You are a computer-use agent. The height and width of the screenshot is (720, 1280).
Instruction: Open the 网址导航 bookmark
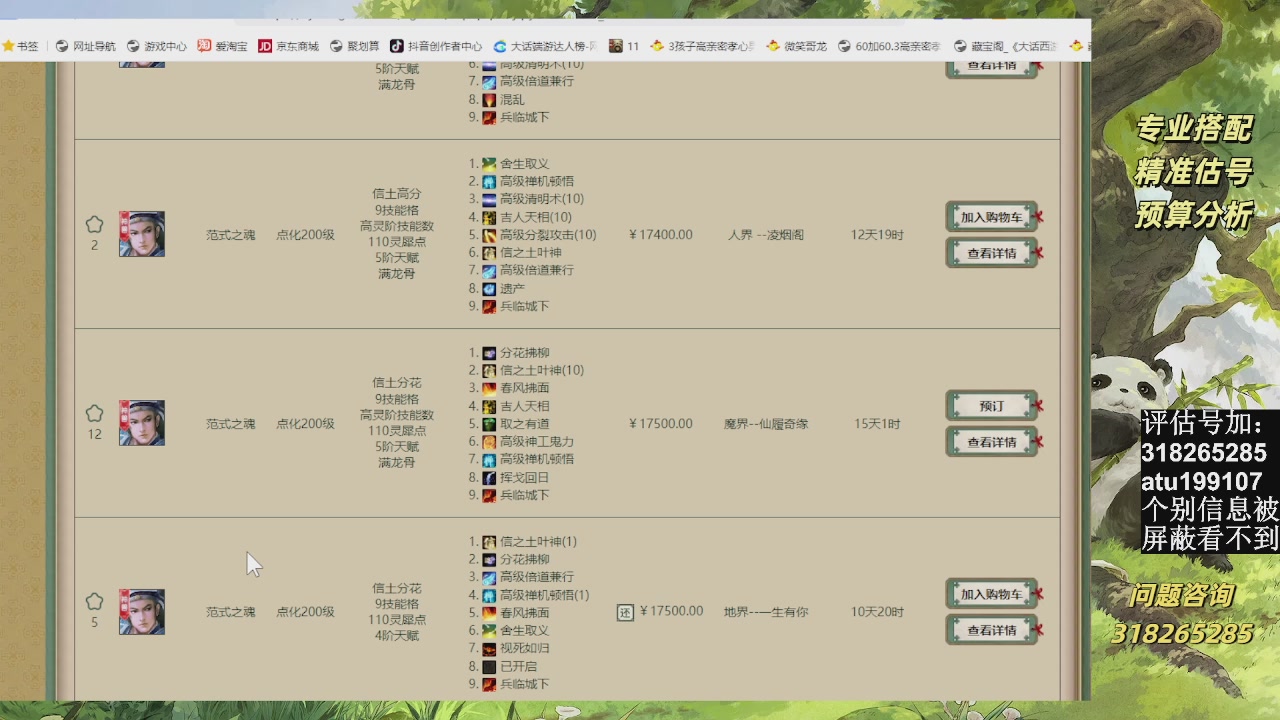coord(86,46)
